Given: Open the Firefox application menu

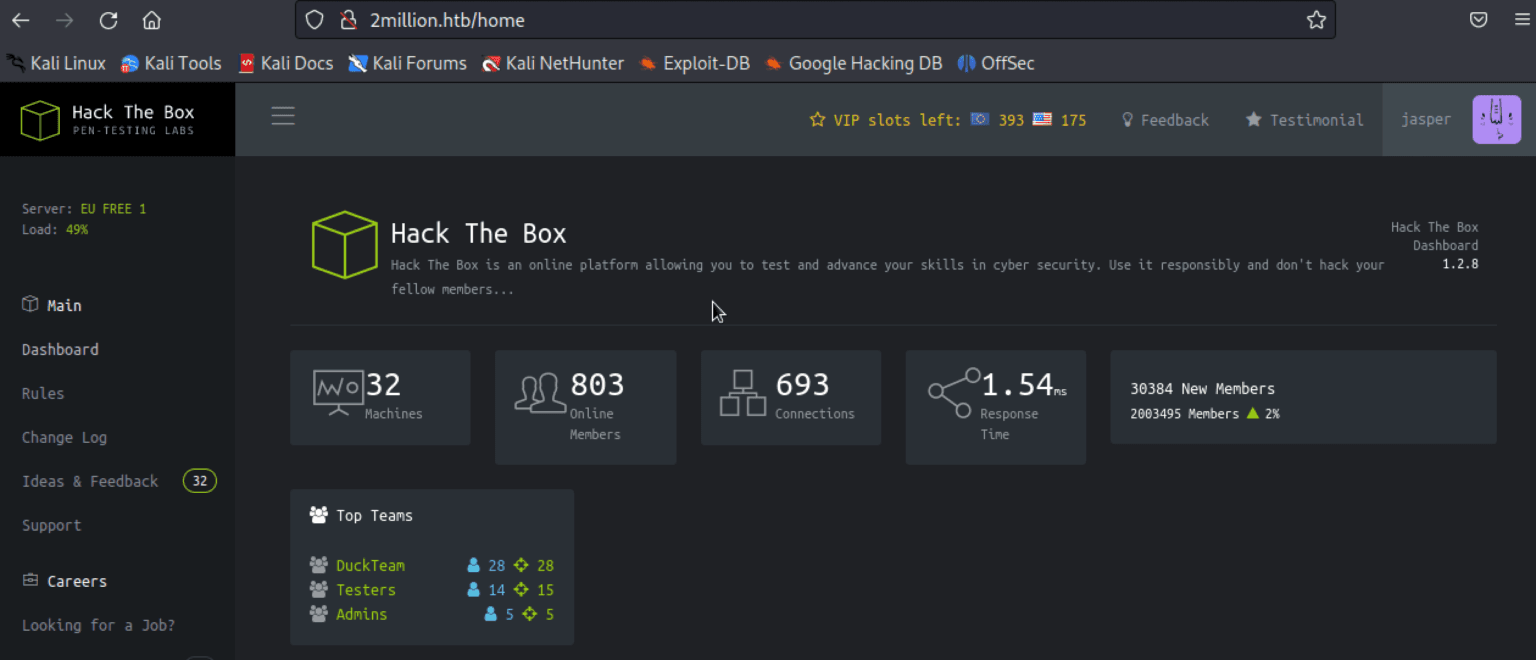Looking at the screenshot, I should click(1523, 20).
